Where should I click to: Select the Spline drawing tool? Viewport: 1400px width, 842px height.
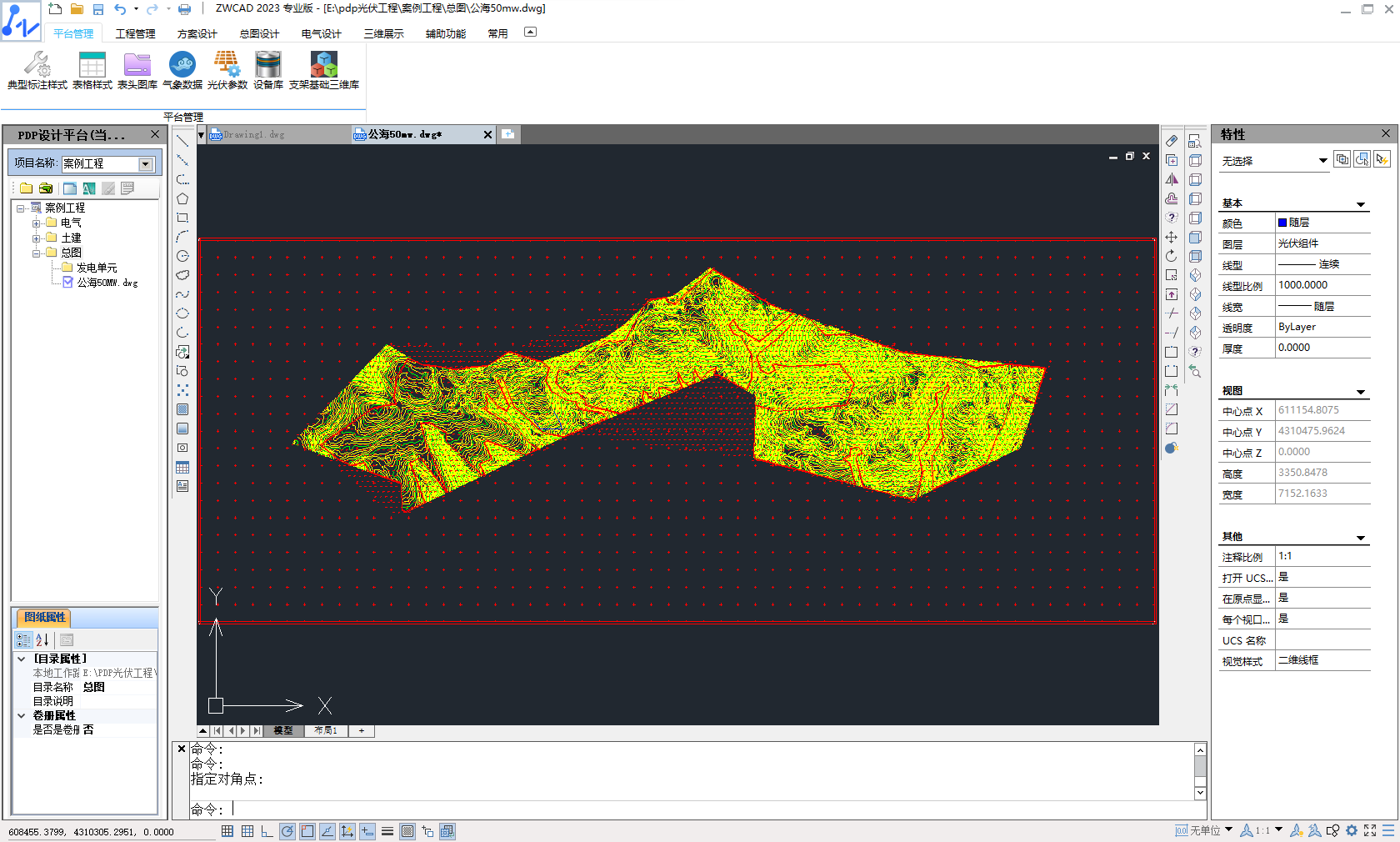point(182,294)
